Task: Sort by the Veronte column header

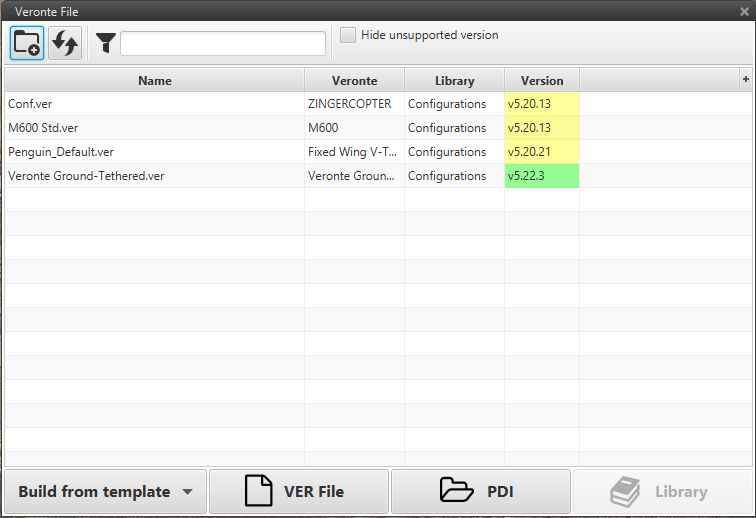Action: 354,81
